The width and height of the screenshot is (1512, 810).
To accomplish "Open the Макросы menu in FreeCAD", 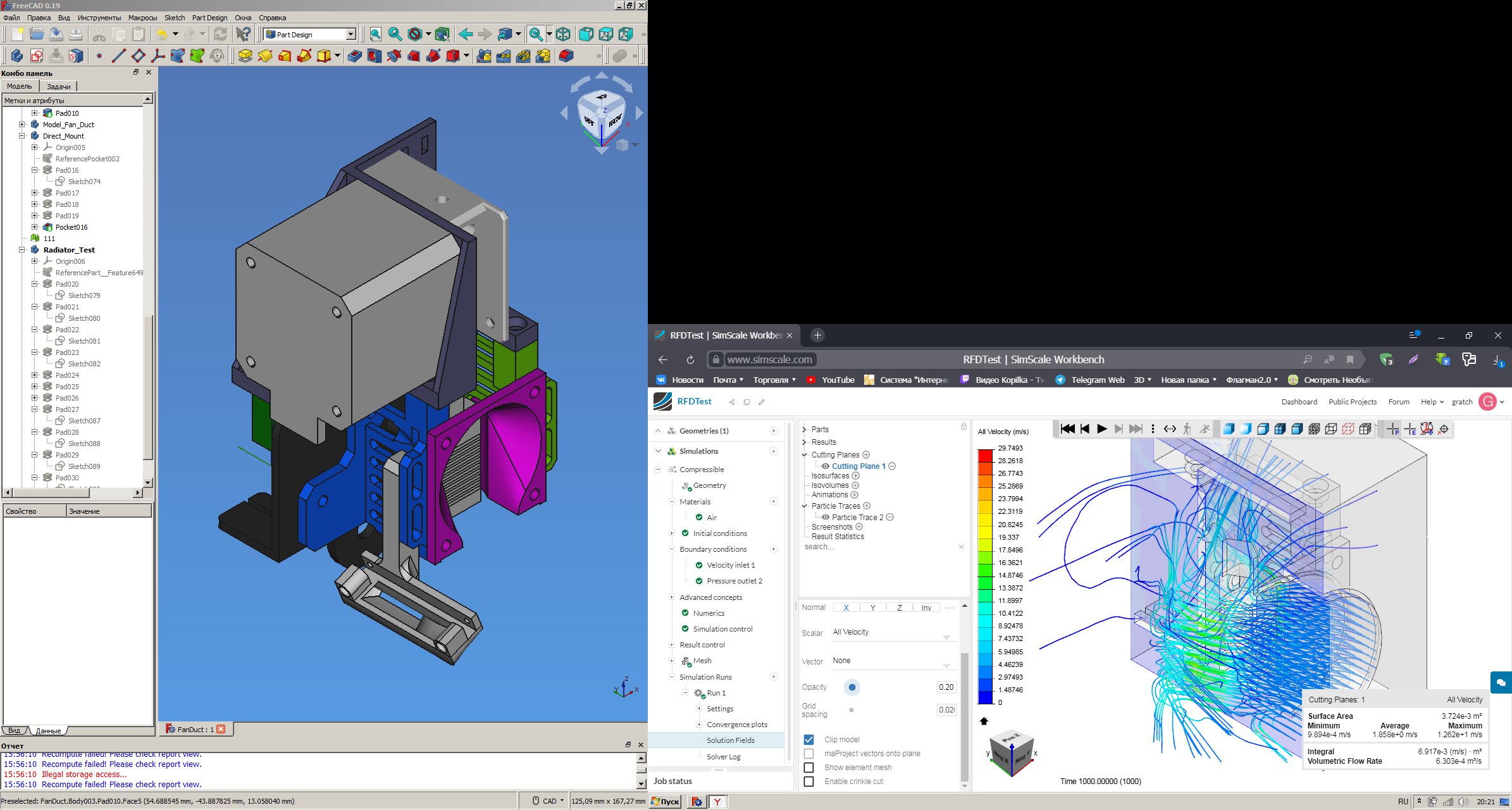I will click(x=142, y=18).
